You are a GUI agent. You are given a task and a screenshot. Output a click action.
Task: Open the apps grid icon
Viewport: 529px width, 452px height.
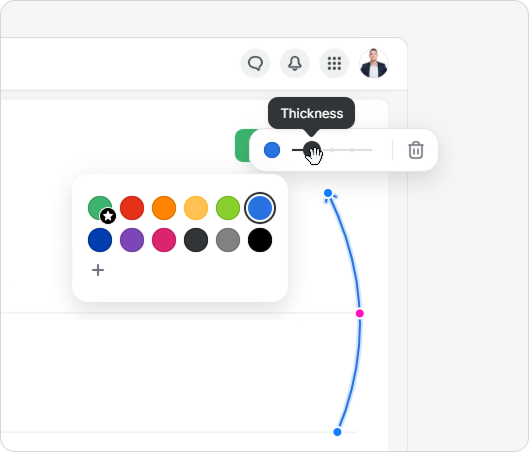tap(334, 63)
